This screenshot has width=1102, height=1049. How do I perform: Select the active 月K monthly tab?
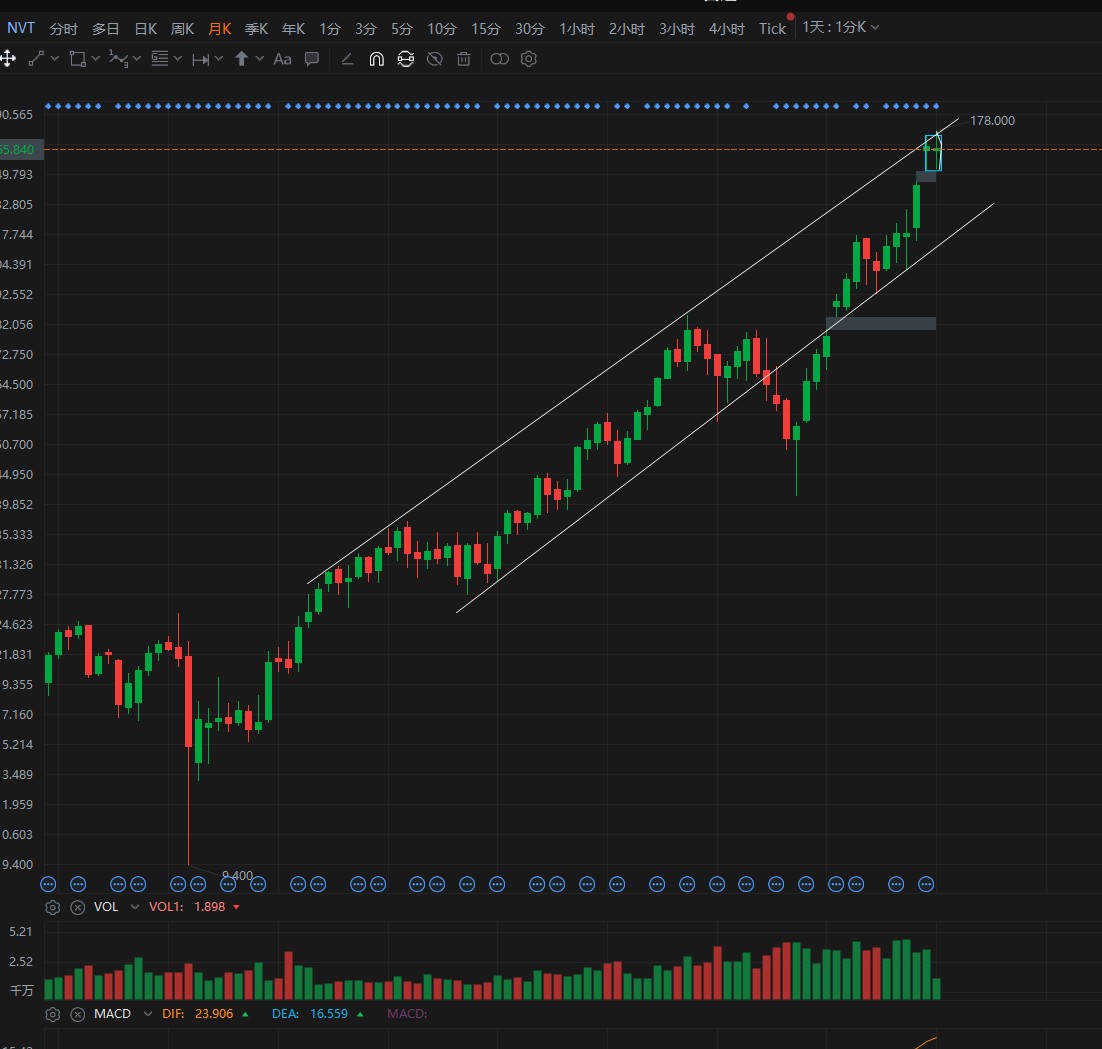point(219,29)
